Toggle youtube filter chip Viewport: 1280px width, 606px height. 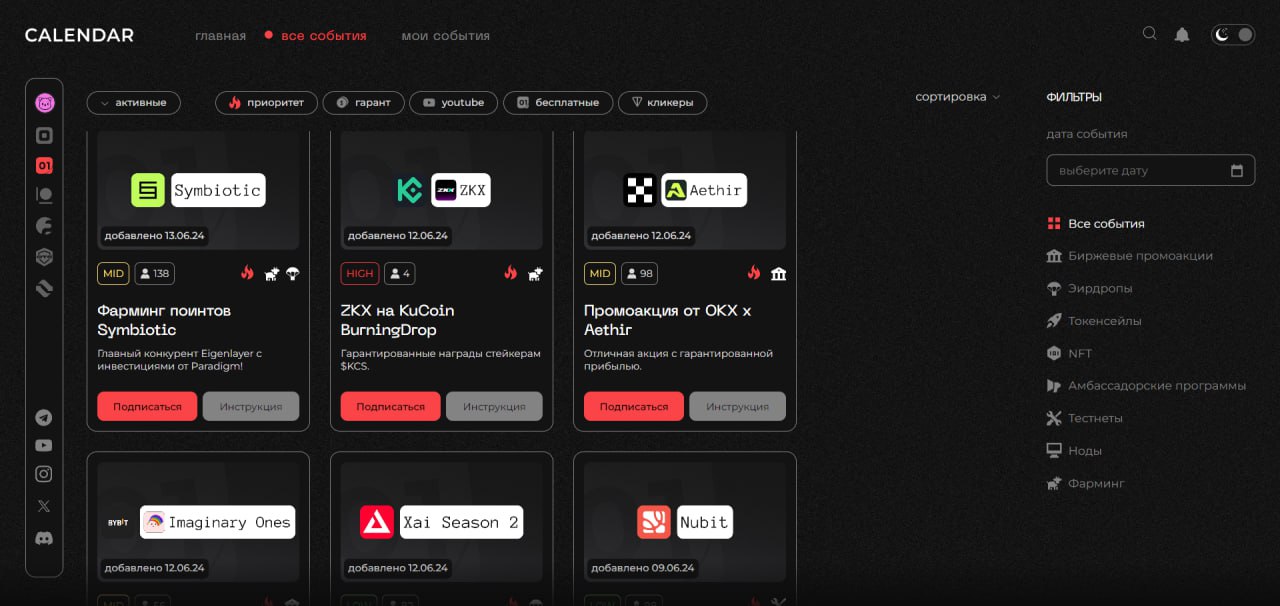tap(453, 103)
